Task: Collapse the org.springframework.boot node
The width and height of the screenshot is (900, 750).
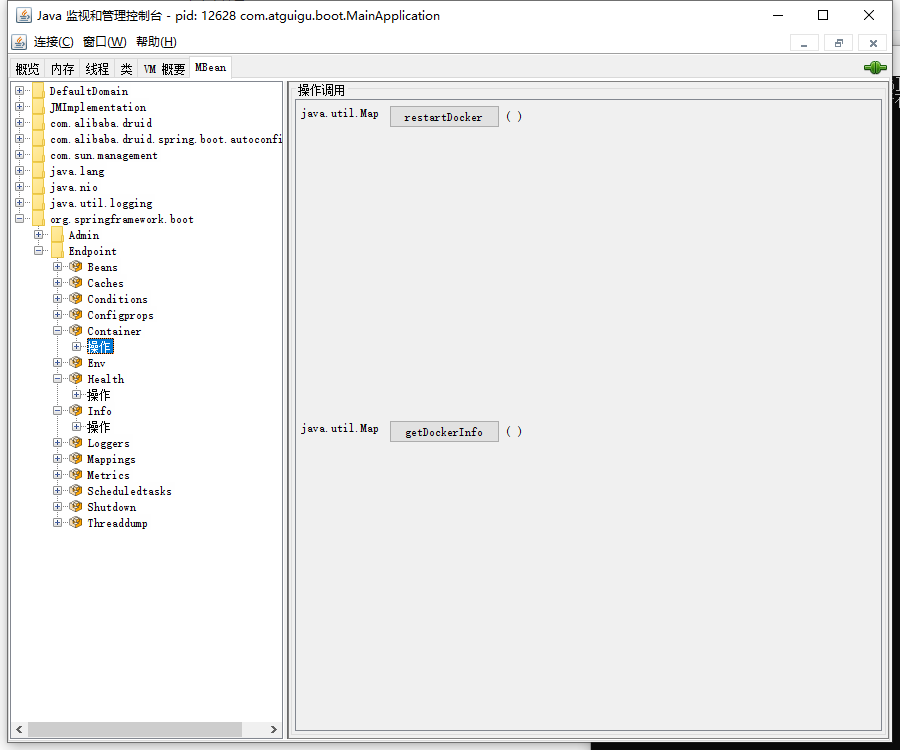Action: [x=20, y=219]
